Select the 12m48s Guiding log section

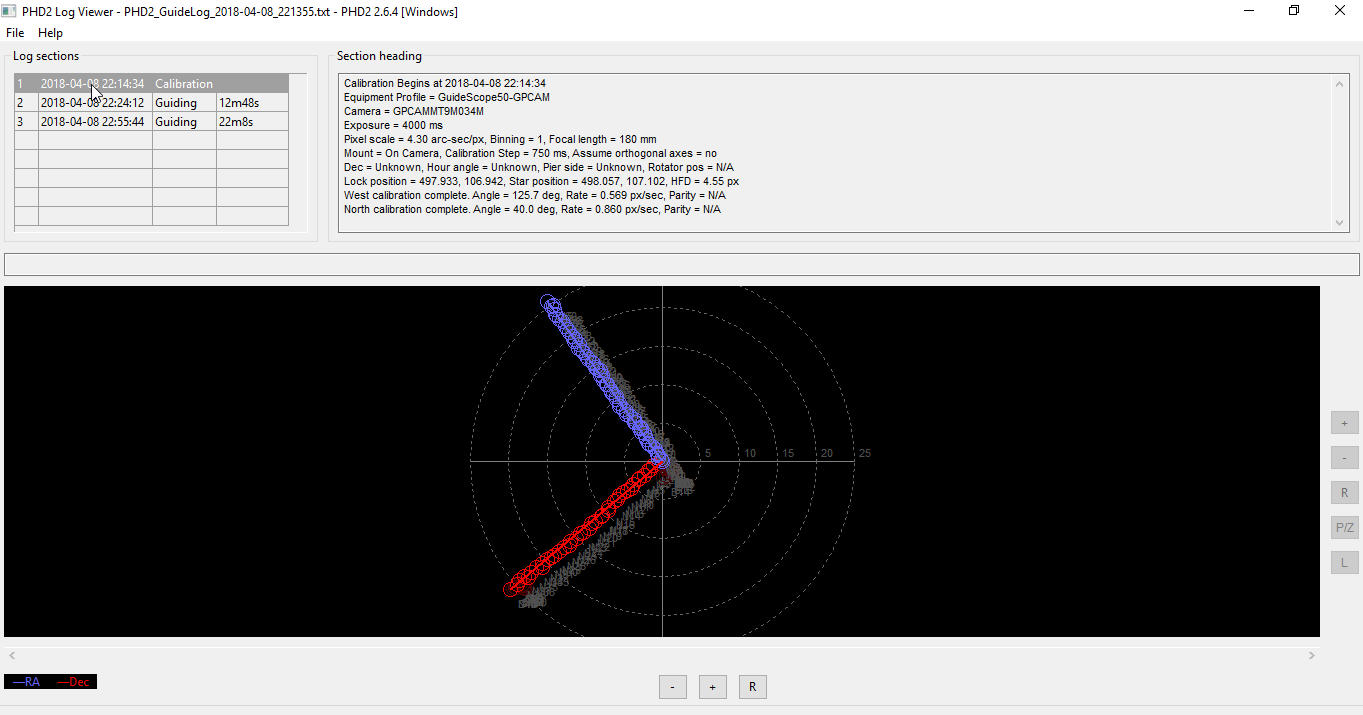point(150,103)
